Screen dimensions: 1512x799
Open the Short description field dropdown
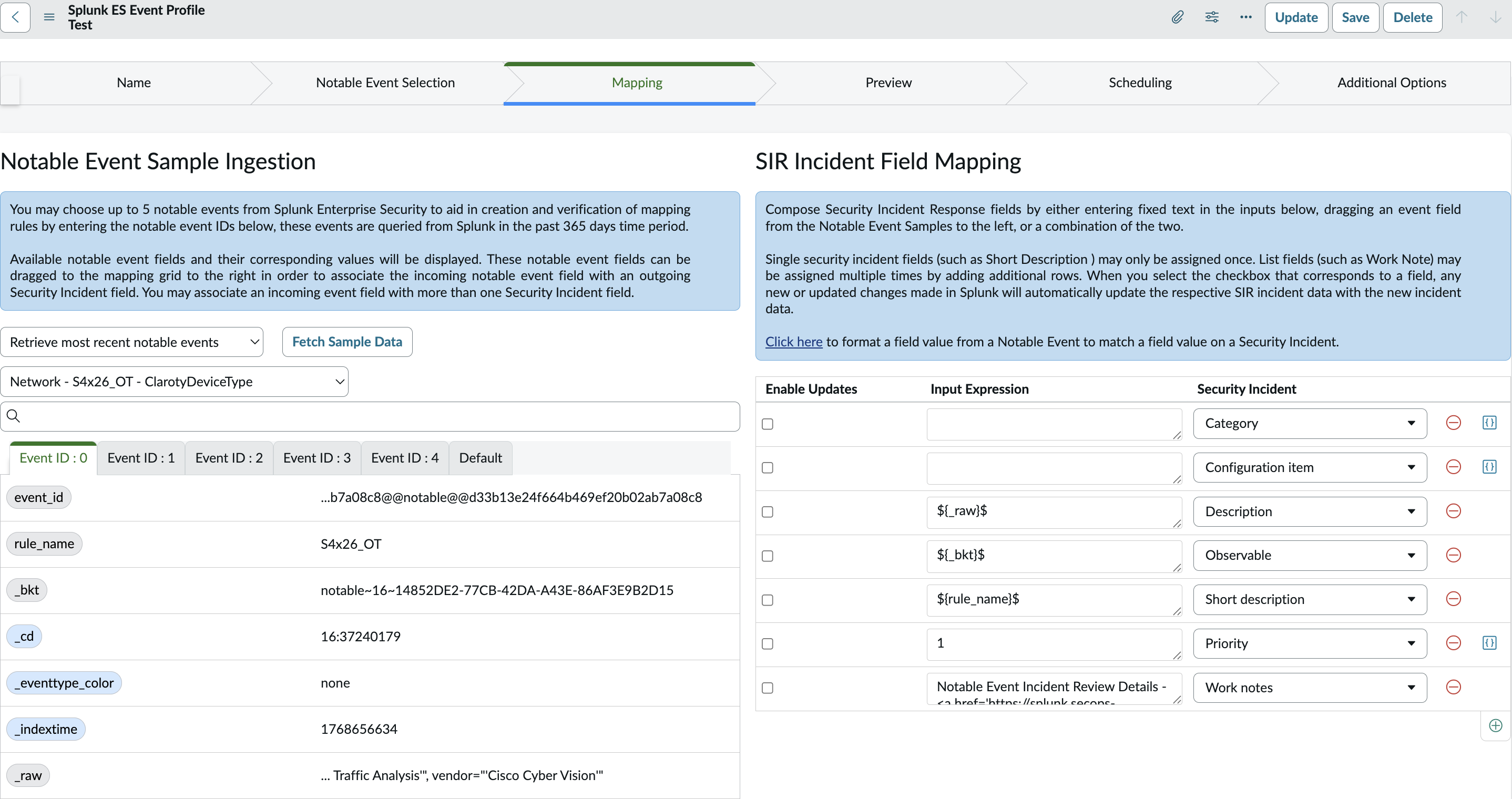pos(1310,599)
